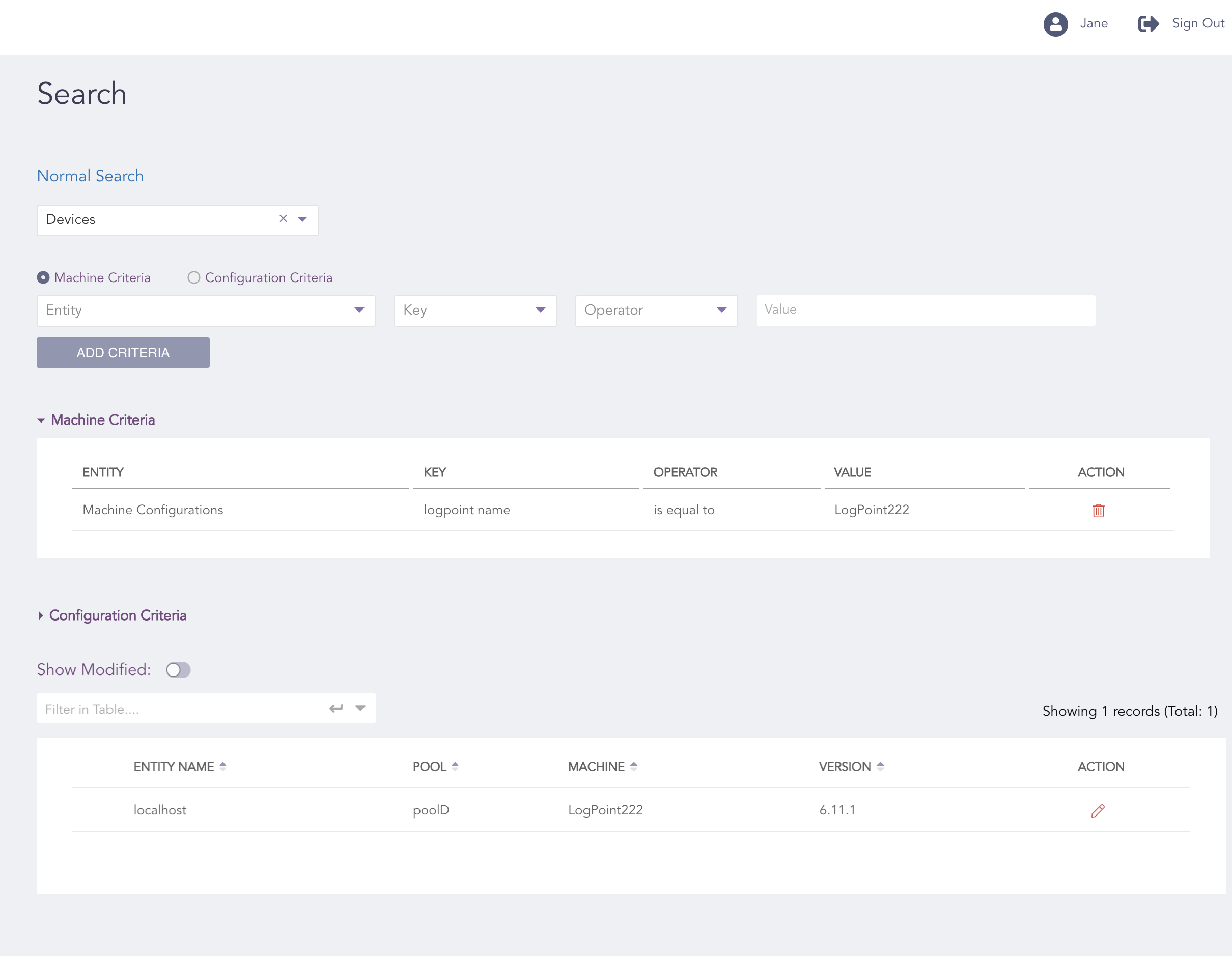Image resolution: width=1232 pixels, height=956 pixels.
Task: Clear the Devices selection with the X icon
Action: [x=283, y=219]
